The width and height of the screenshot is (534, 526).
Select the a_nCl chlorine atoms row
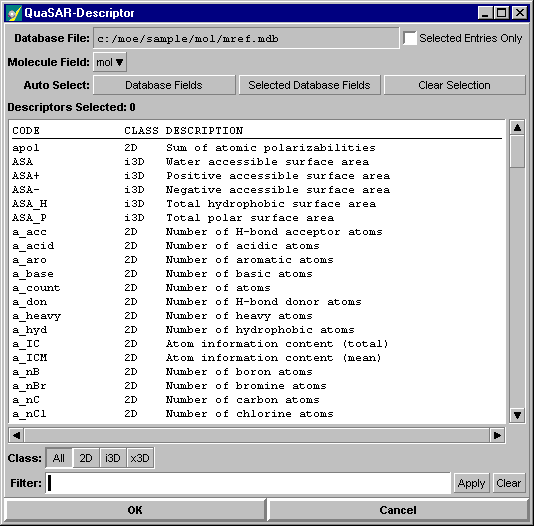point(257,414)
